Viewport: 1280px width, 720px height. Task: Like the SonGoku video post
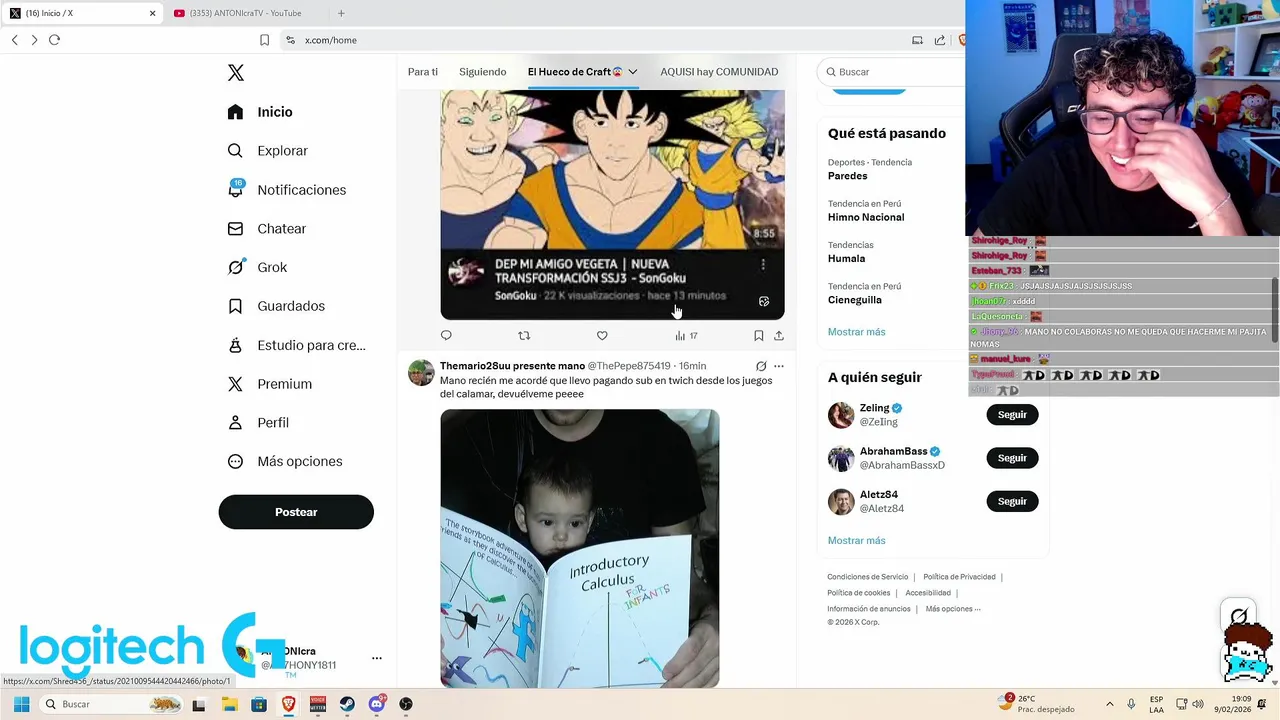click(x=602, y=336)
